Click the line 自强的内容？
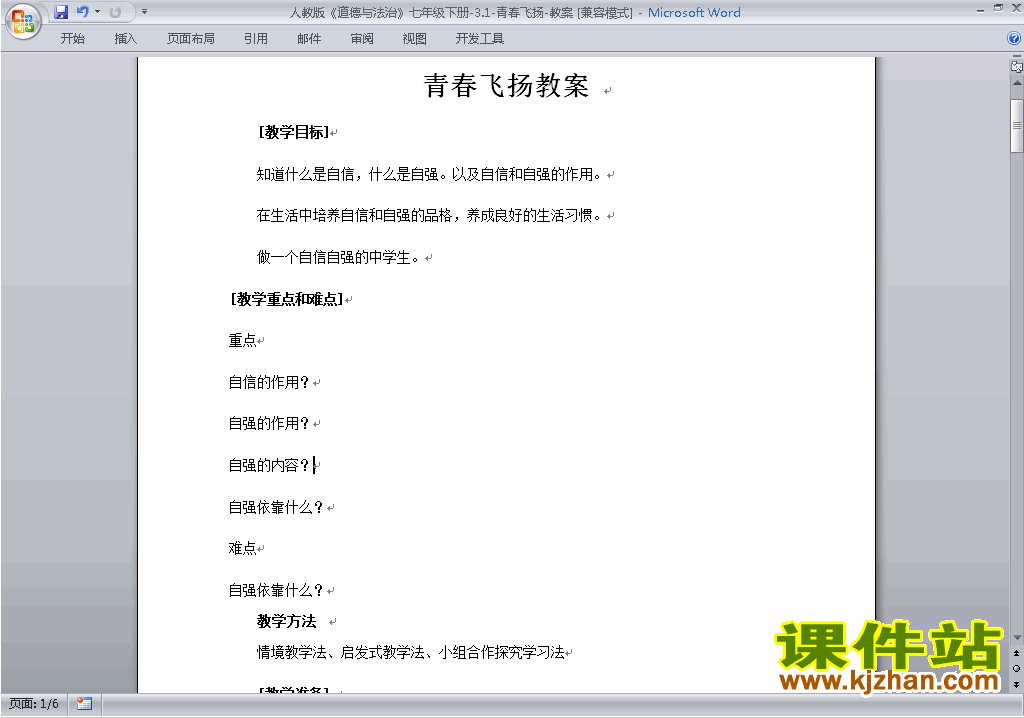The image size is (1024, 718). (x=269, y=465)
